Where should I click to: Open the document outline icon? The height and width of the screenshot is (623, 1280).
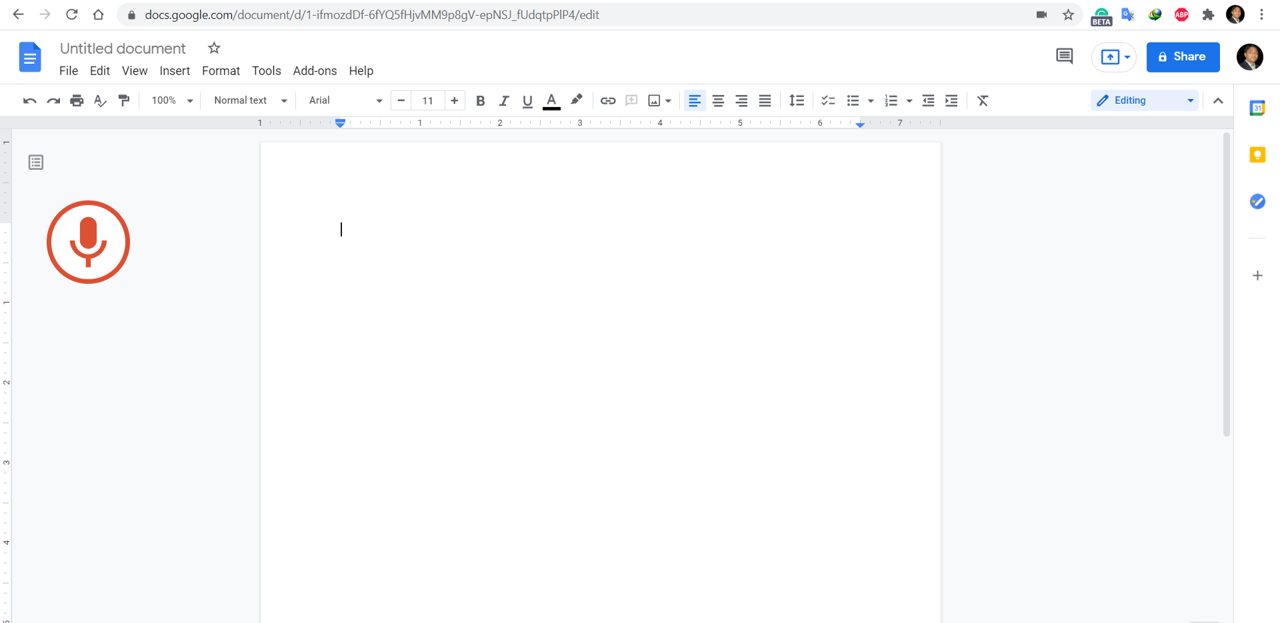[36, 162]
